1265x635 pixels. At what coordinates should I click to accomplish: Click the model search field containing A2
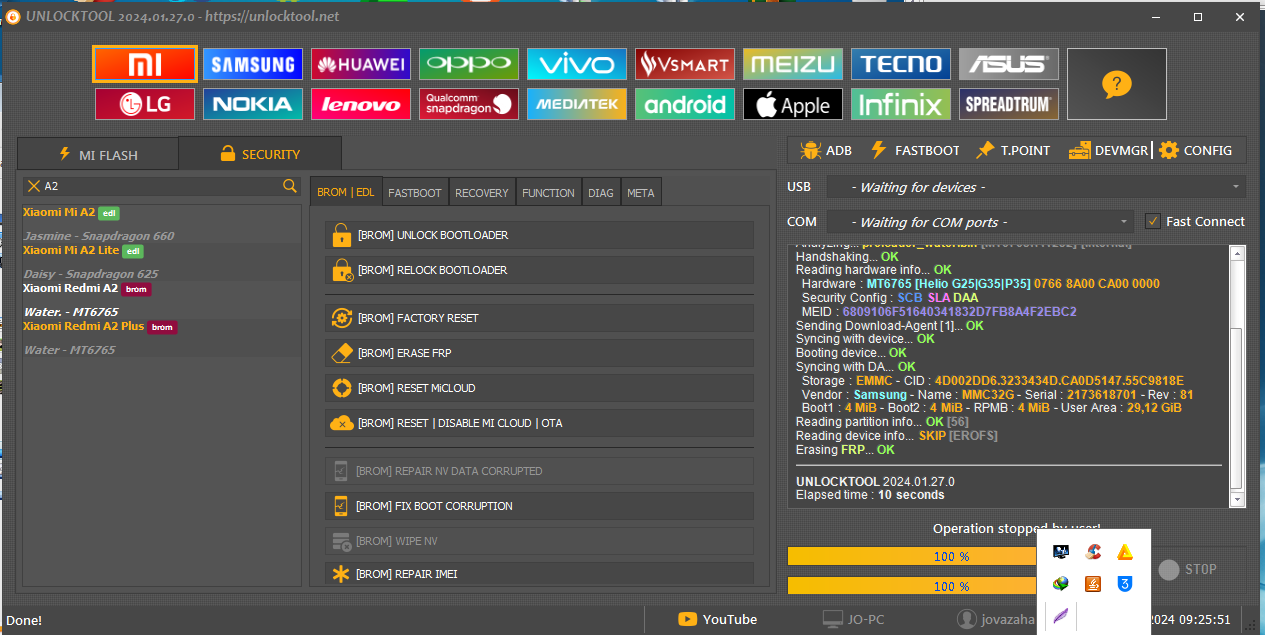(161, 185)
